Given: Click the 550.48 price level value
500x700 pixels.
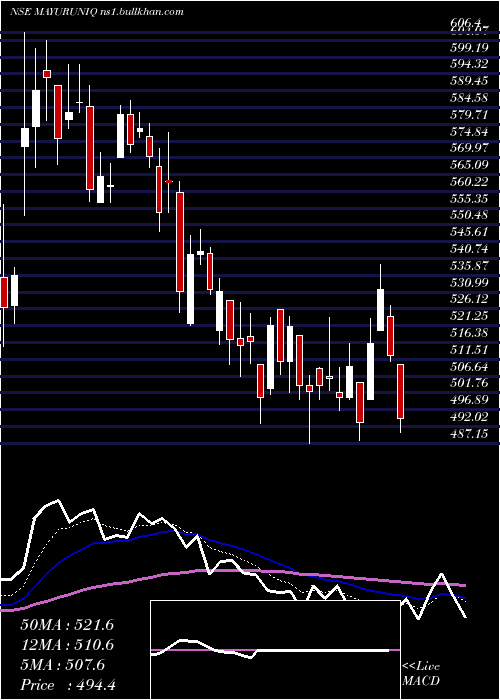Looking at the screenshot, I should click(469, 215).
